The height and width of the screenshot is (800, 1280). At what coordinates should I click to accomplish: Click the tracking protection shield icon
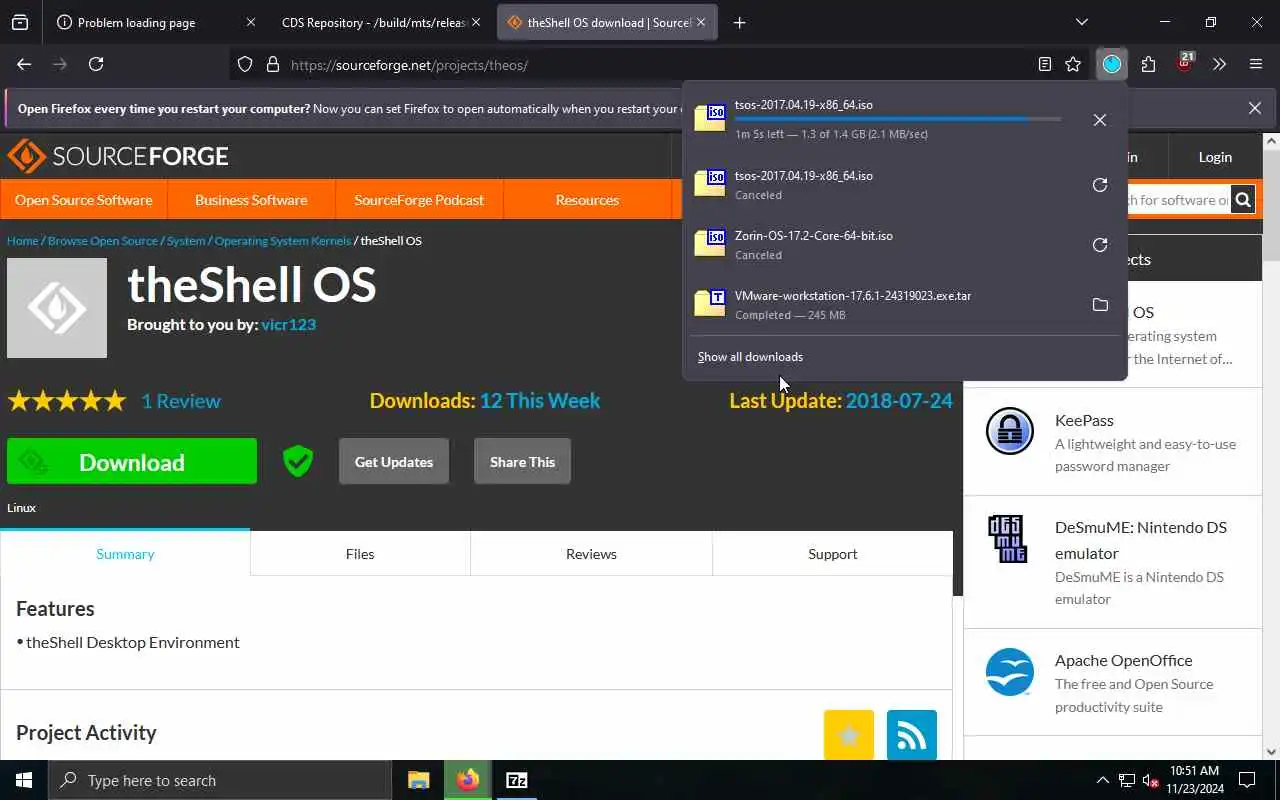point(245,64)
